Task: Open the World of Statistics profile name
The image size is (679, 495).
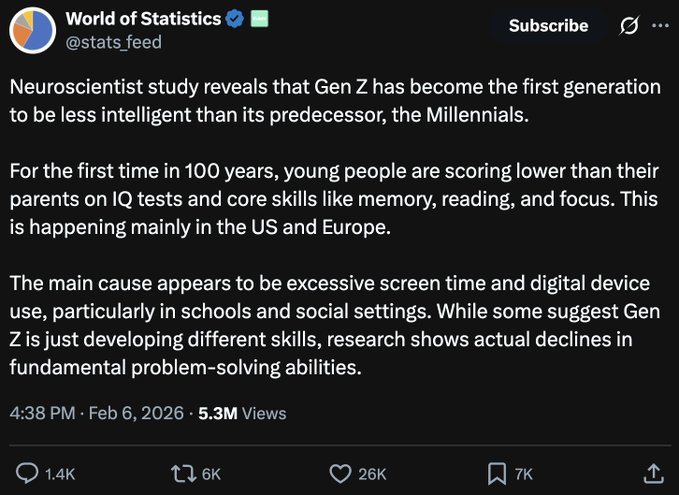Action: click(144, 19)
